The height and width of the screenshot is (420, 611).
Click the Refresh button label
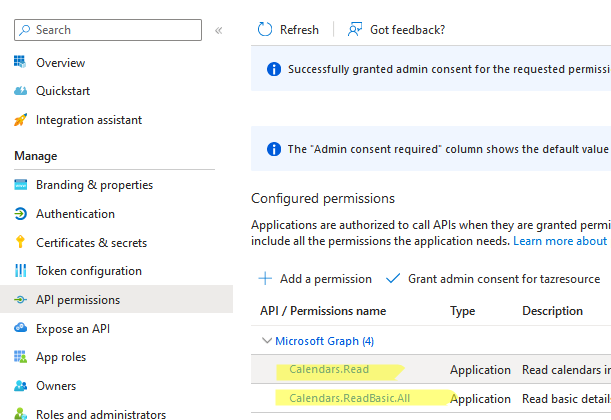tap(299, 30)
